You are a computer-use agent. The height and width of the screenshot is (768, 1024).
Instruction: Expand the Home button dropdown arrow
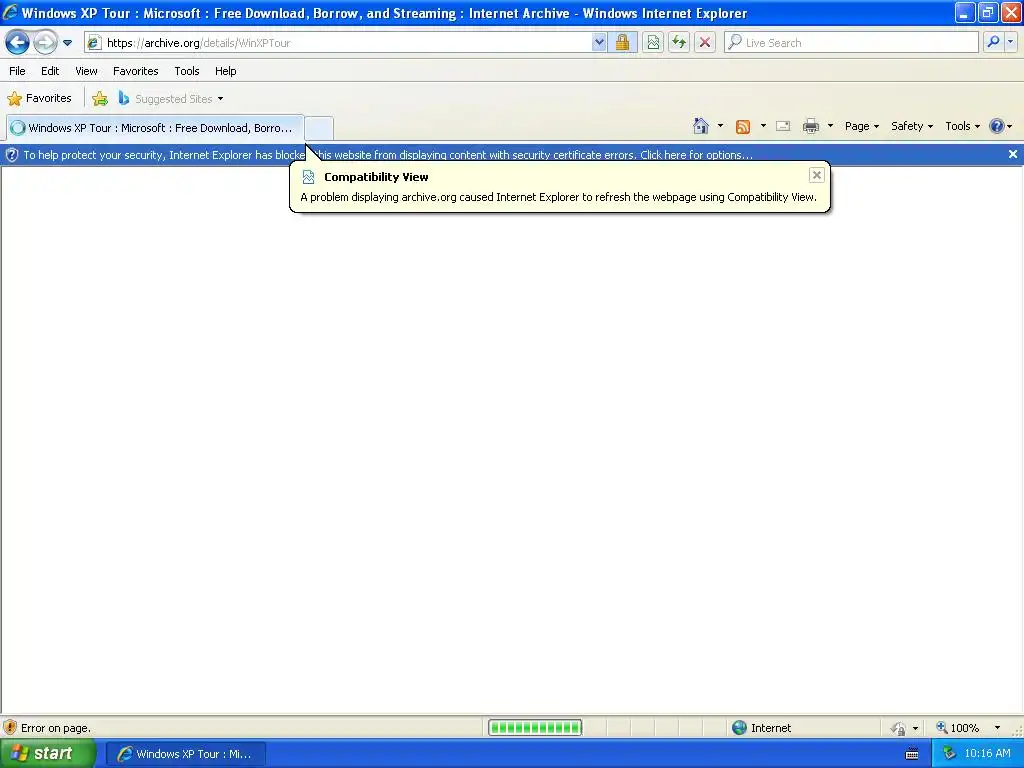click(720, 126)
